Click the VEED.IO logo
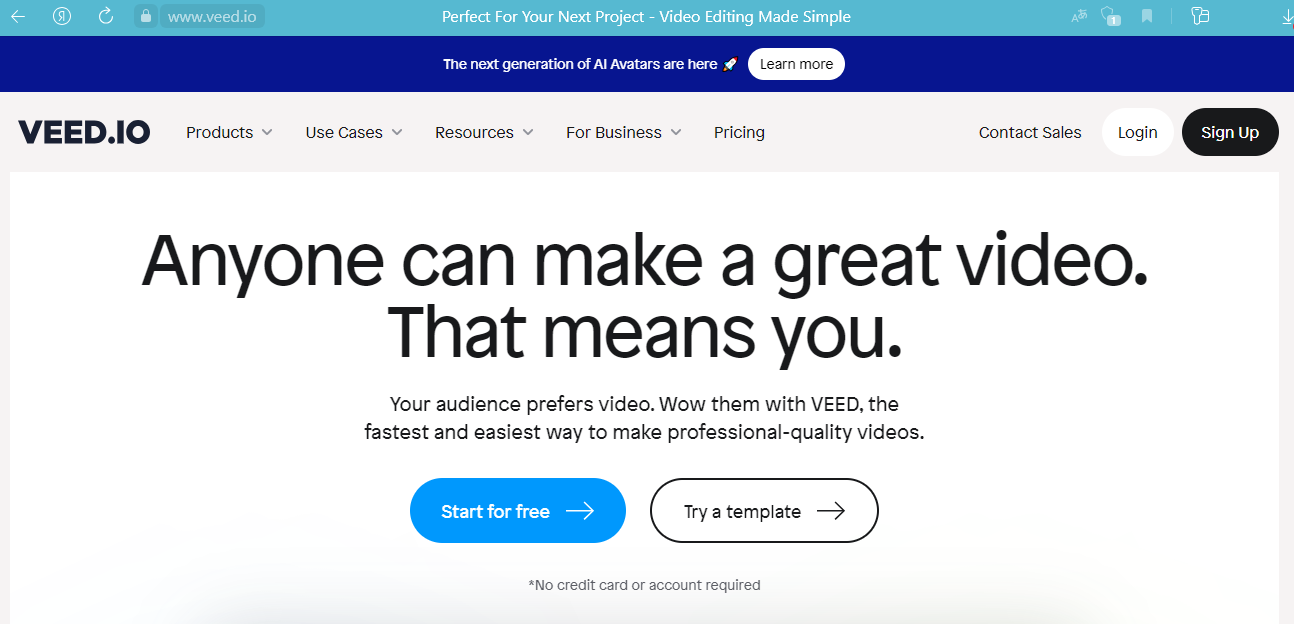 tap(84, 132)
